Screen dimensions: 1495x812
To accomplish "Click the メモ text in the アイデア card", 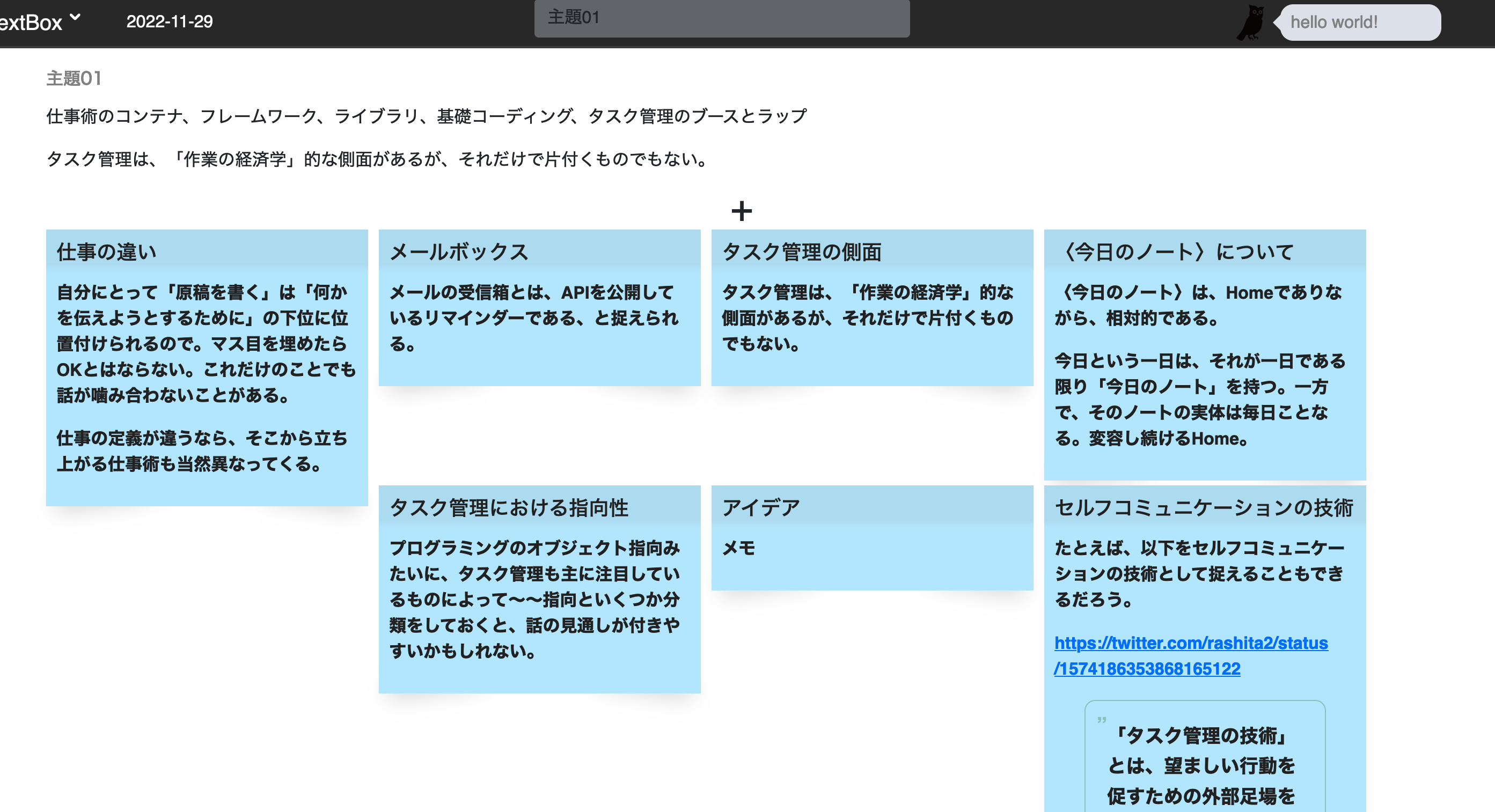I will tap(738, 548).
